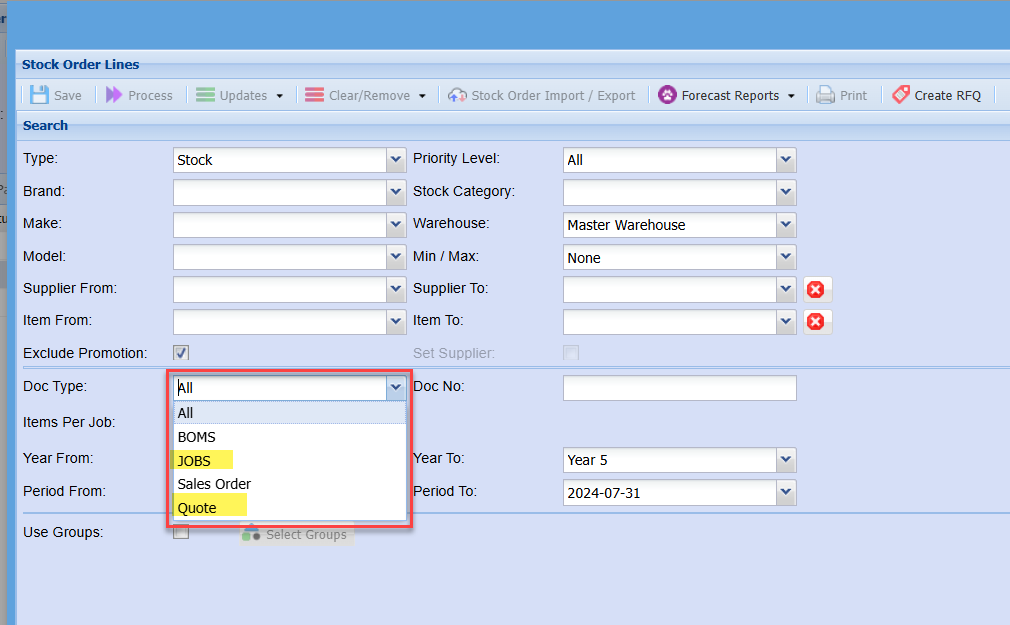Open the Make dropdown arrow

coord(395,224)
